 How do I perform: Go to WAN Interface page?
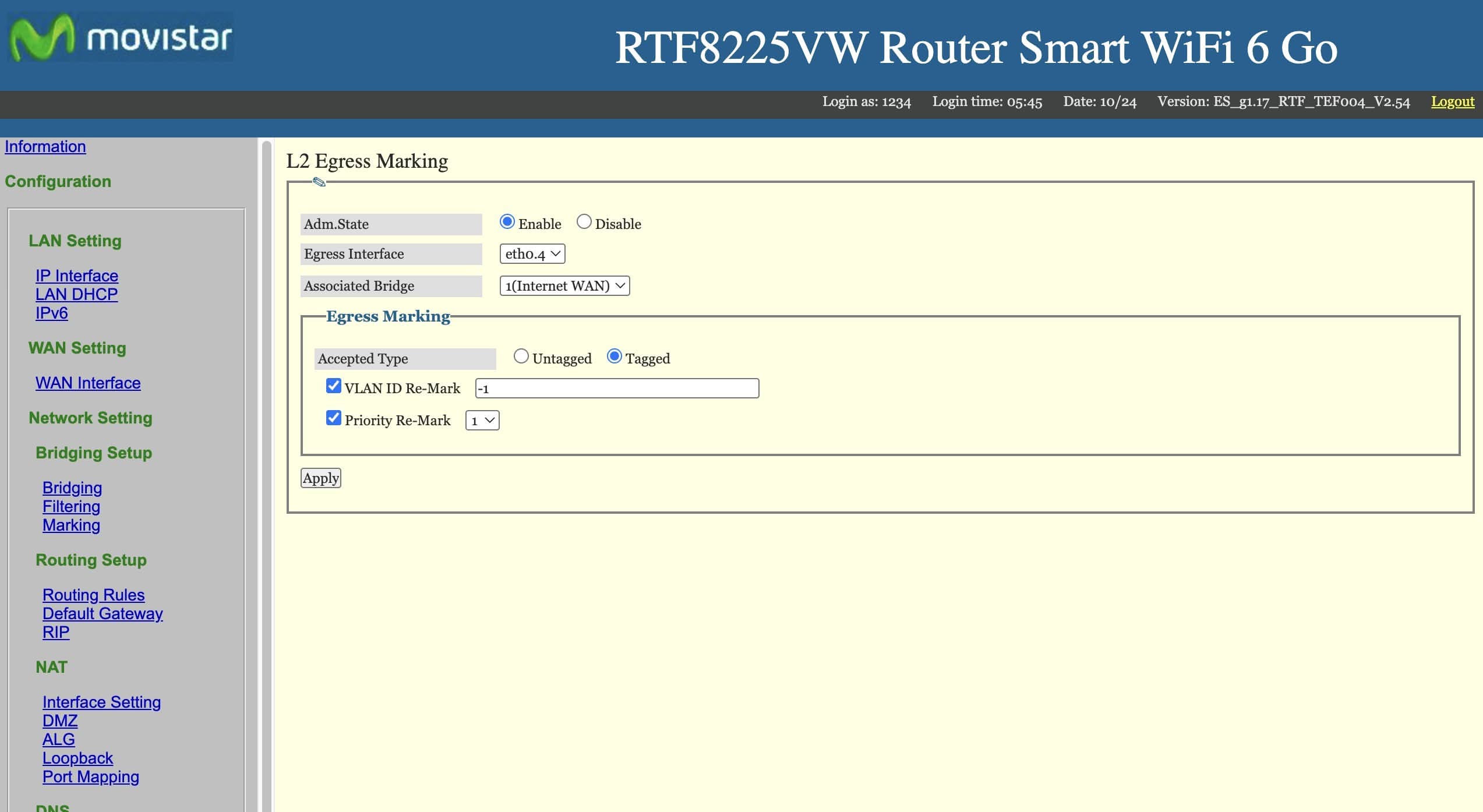[88, 383]
